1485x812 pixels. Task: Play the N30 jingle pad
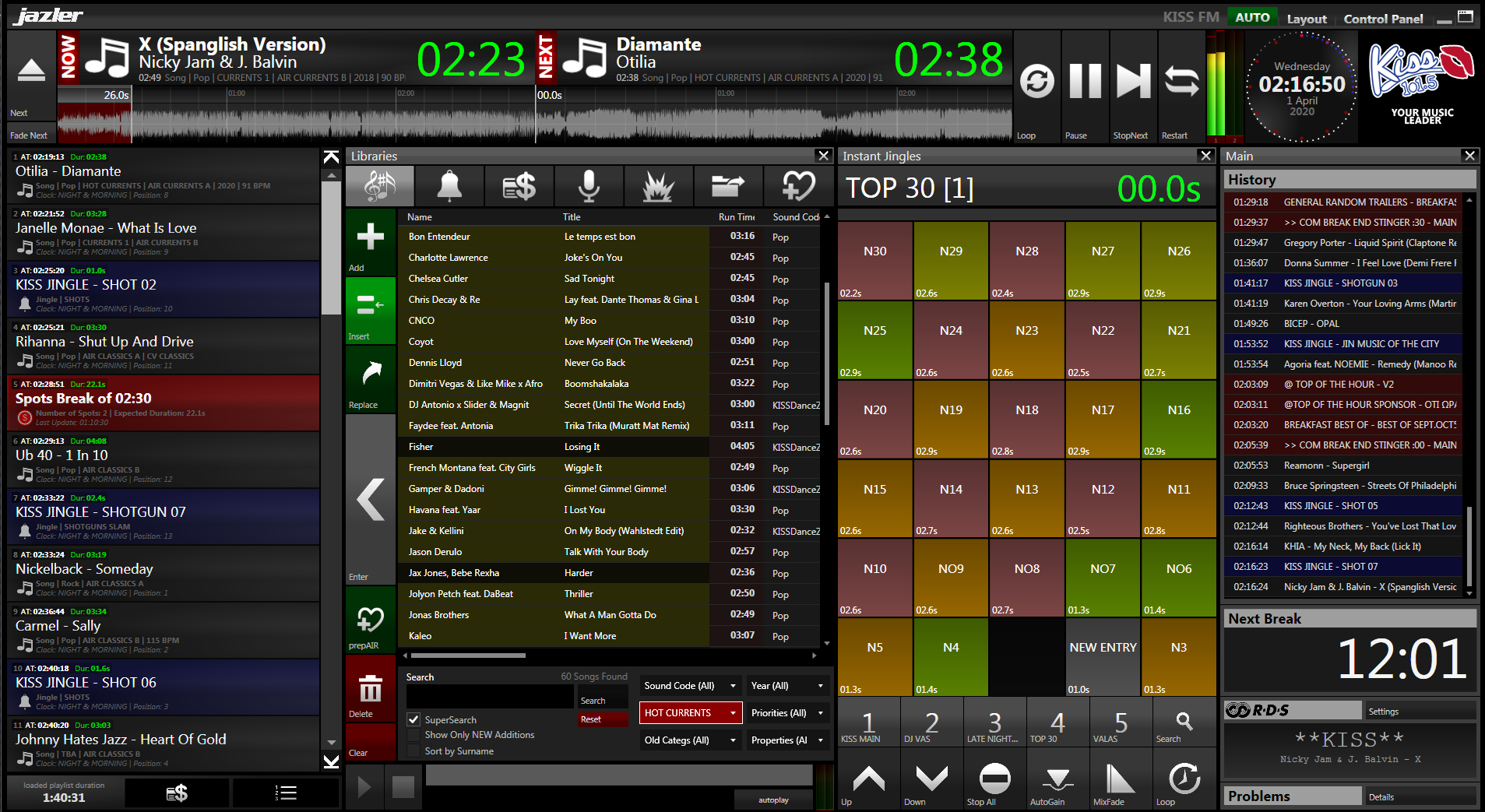[874, 261]
